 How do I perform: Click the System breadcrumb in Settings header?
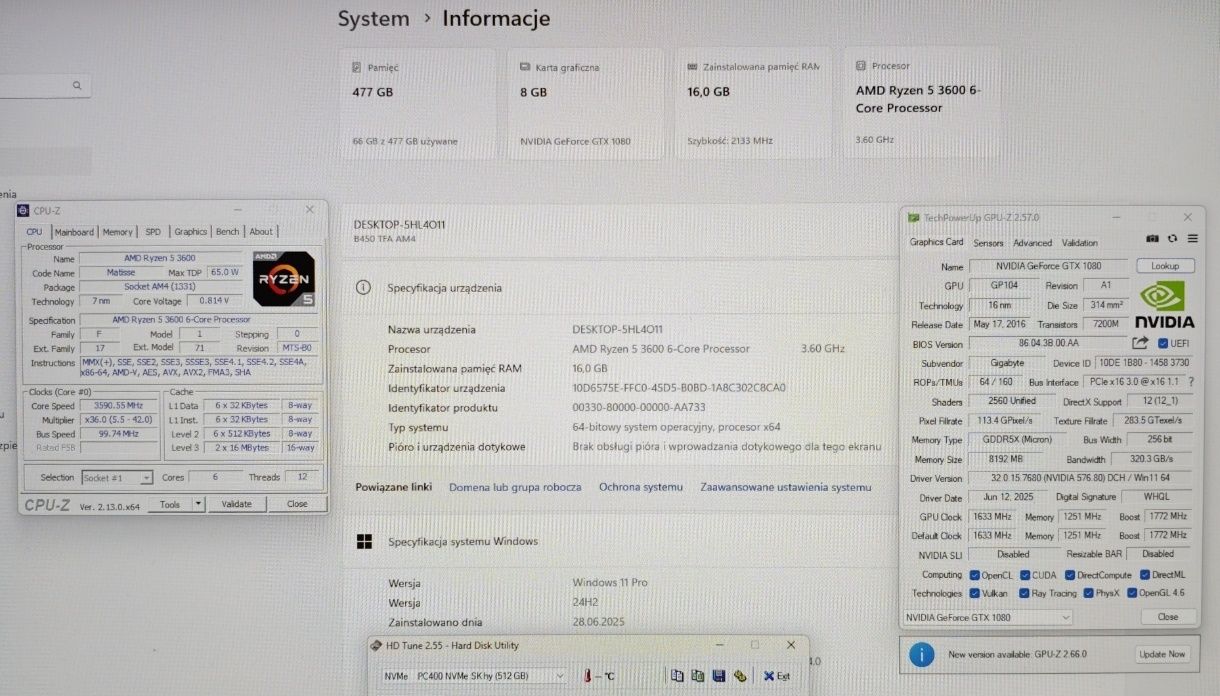point(373,19)
